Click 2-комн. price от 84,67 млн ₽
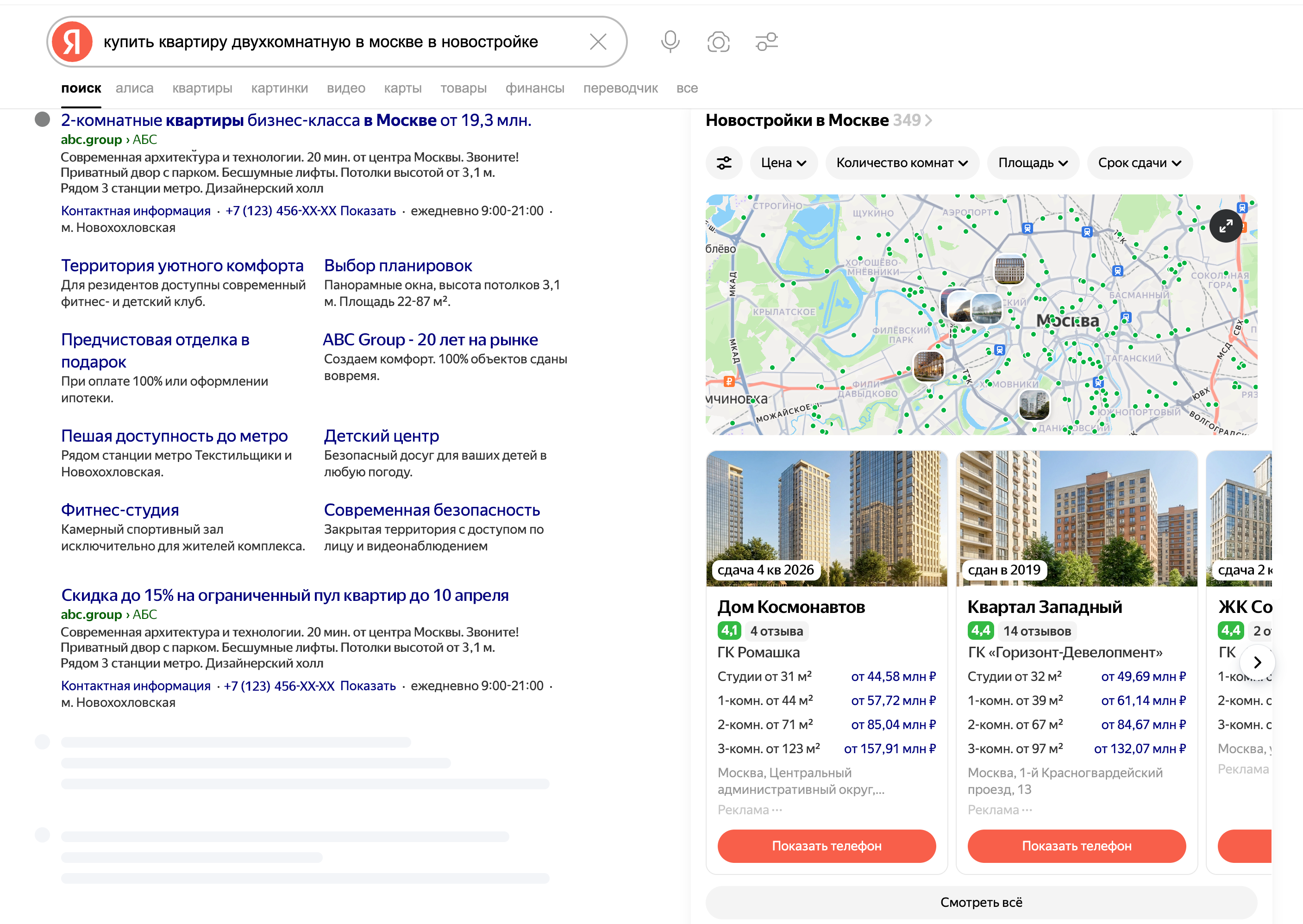This screenshot has height=924, width=1303. click(1143, 725)
